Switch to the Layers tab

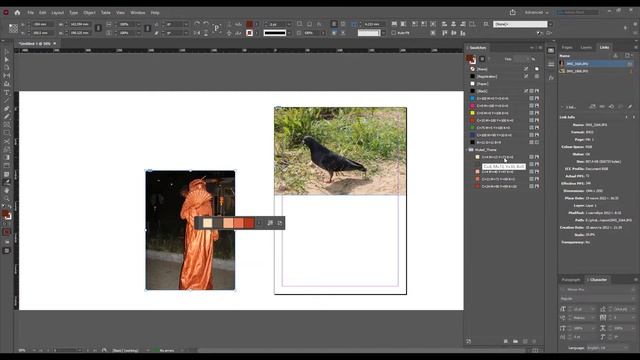coord(586,48)
